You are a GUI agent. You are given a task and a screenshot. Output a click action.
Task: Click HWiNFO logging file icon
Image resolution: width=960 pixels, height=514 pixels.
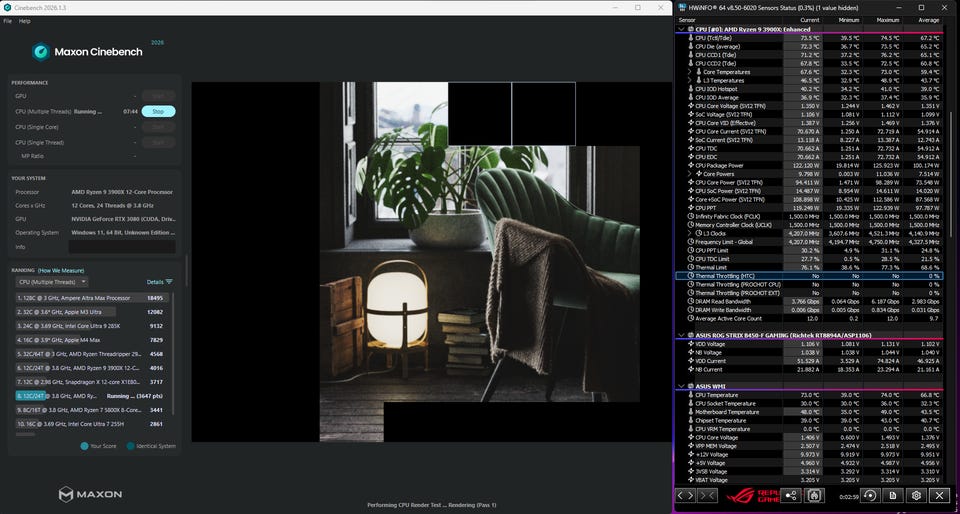(x=893, y=496)
